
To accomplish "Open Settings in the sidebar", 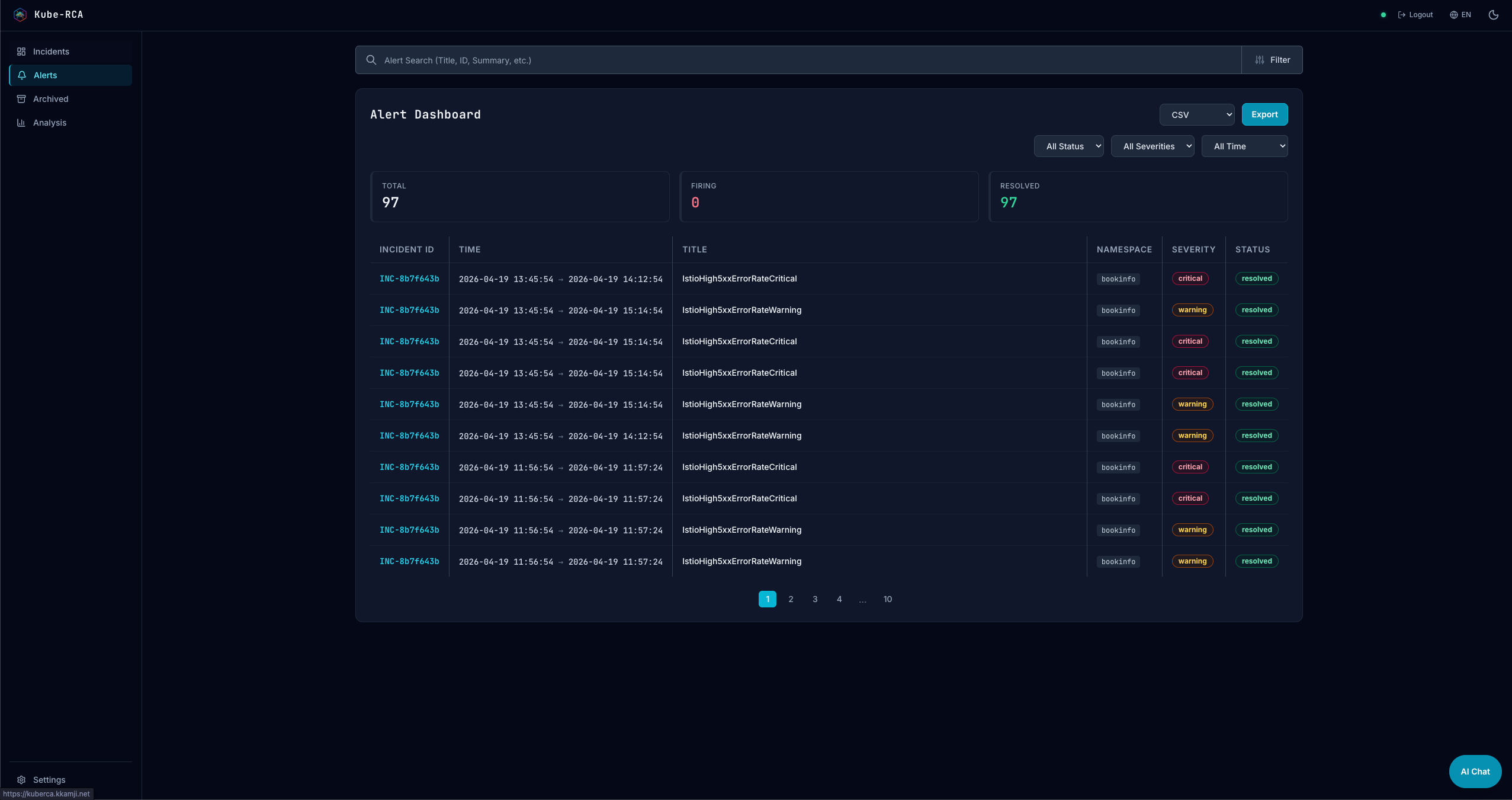I will pos(70,780).
